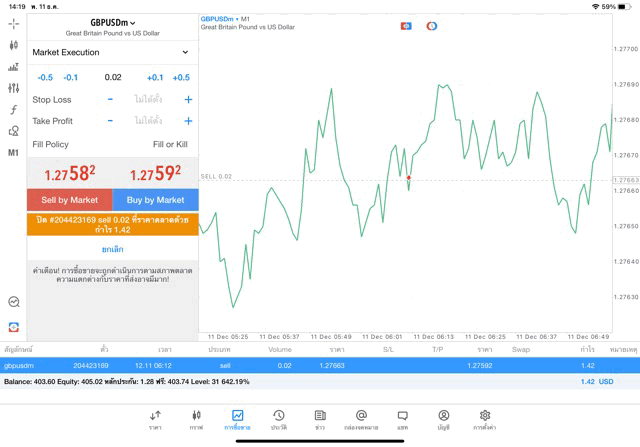
Task: Open the Market Execution order type dropdown
Action: pyautogui.click(x=111, y=52)
